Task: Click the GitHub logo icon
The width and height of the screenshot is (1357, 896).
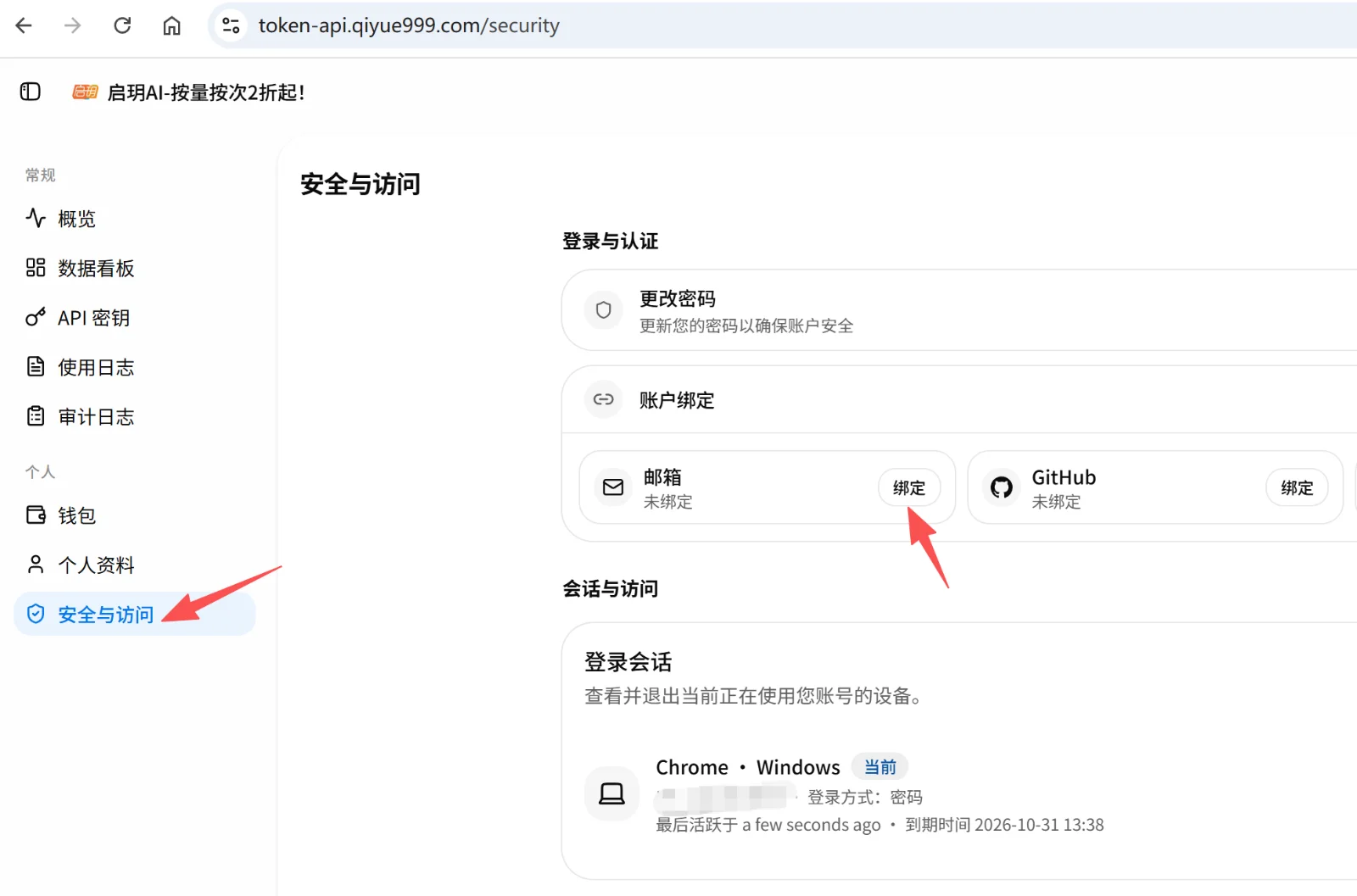Action: coord(1002,487)
